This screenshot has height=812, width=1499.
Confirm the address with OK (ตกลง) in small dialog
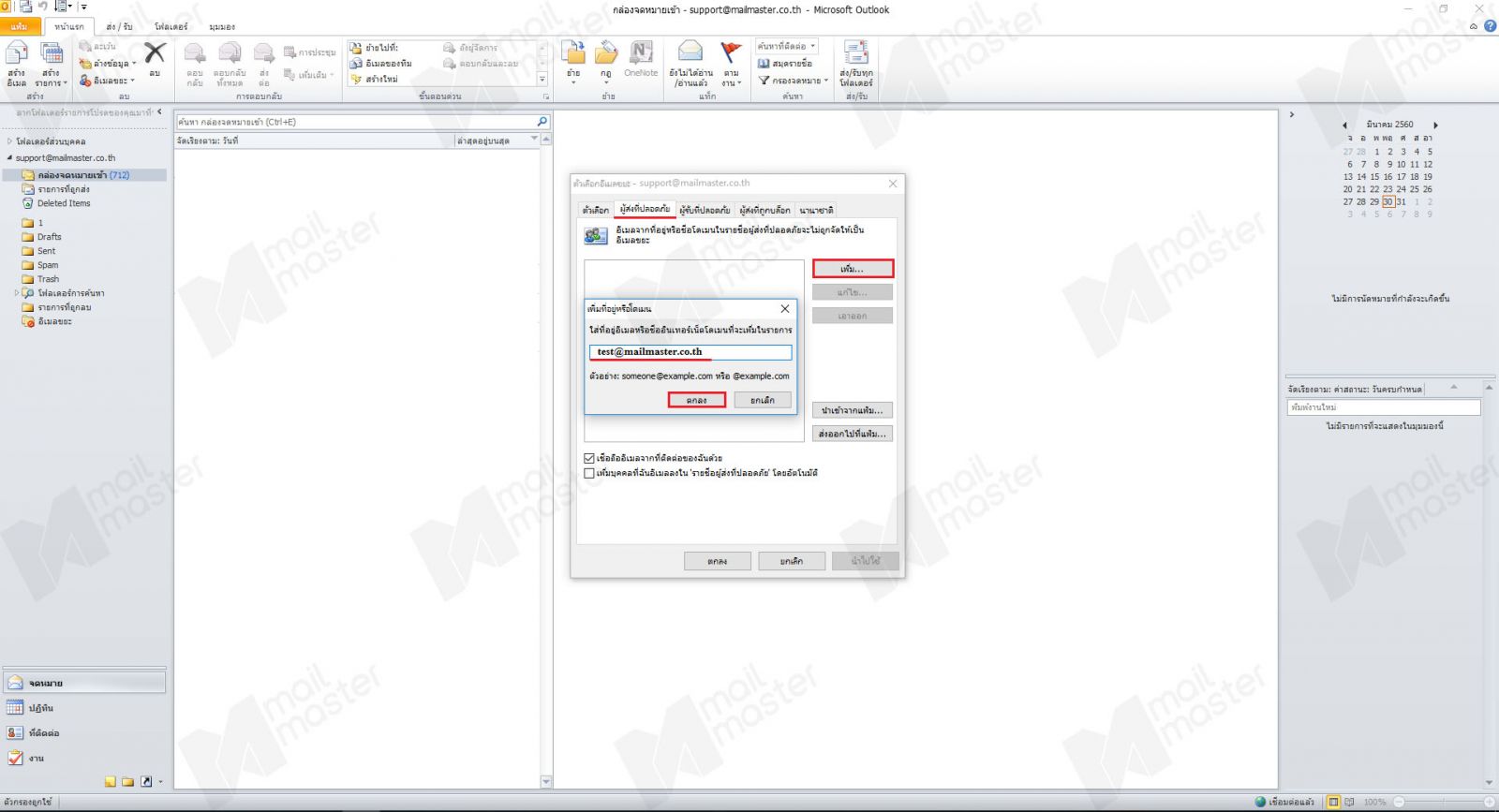tap(696, 400)
